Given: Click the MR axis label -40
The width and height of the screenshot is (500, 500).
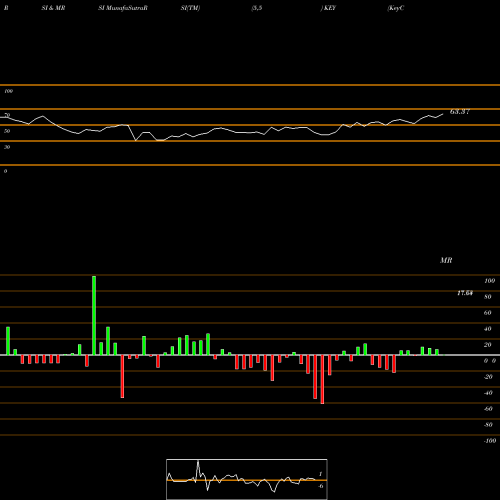Looking at the screenshot, I should [x=488, y=393].
